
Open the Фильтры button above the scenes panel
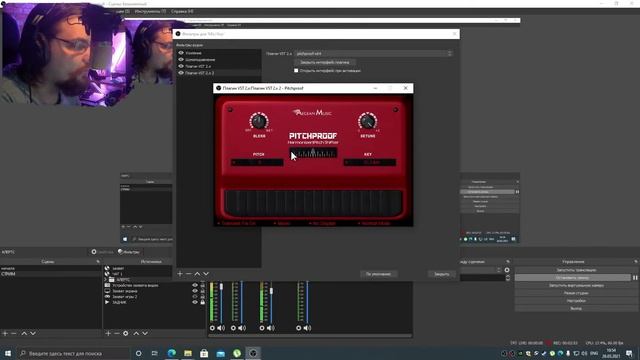pos(129,252)
